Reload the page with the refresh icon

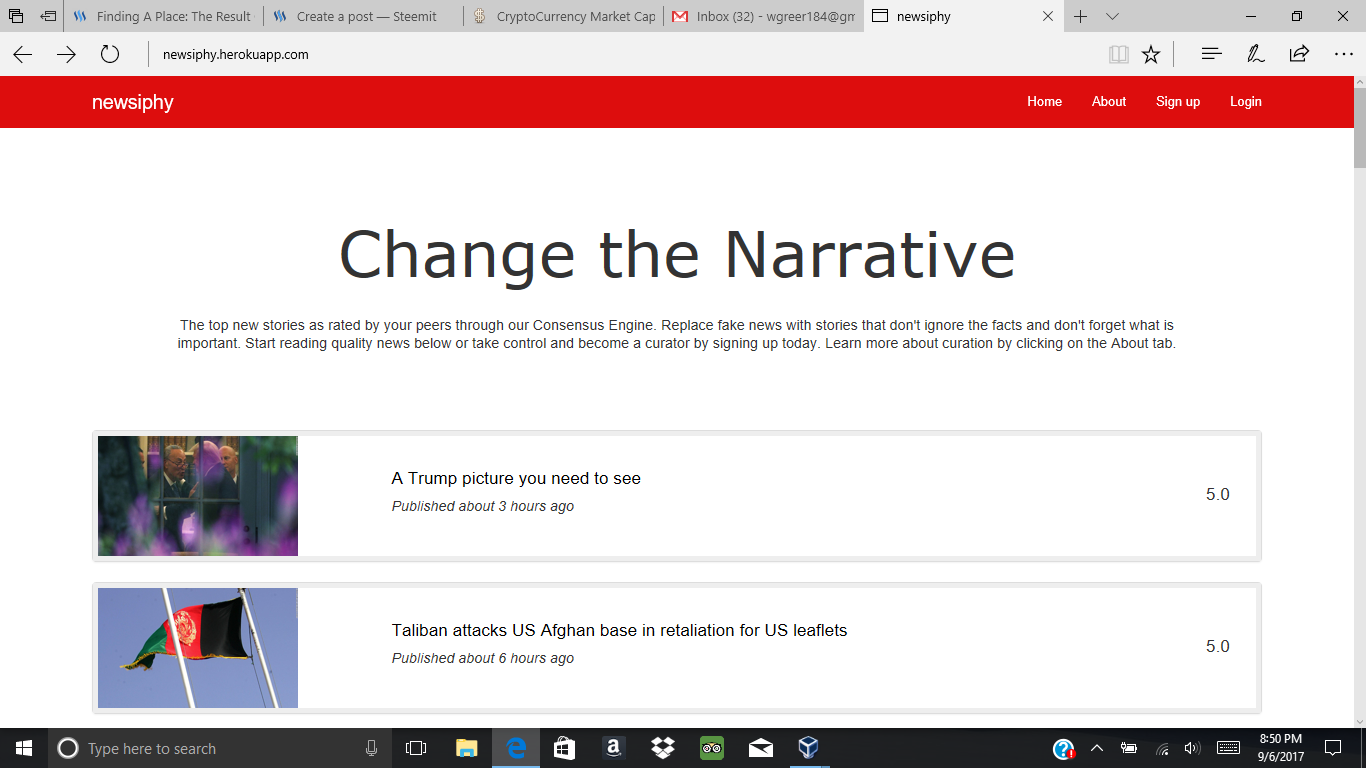(110, 54)
